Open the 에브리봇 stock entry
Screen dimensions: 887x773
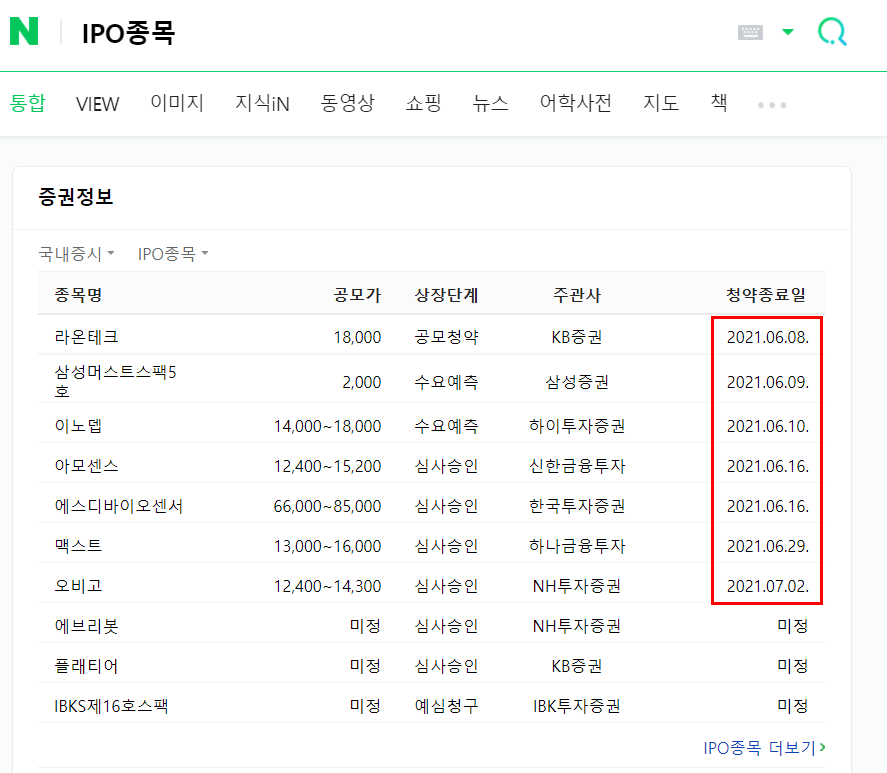pyautogui.click(x=86, y=626)
